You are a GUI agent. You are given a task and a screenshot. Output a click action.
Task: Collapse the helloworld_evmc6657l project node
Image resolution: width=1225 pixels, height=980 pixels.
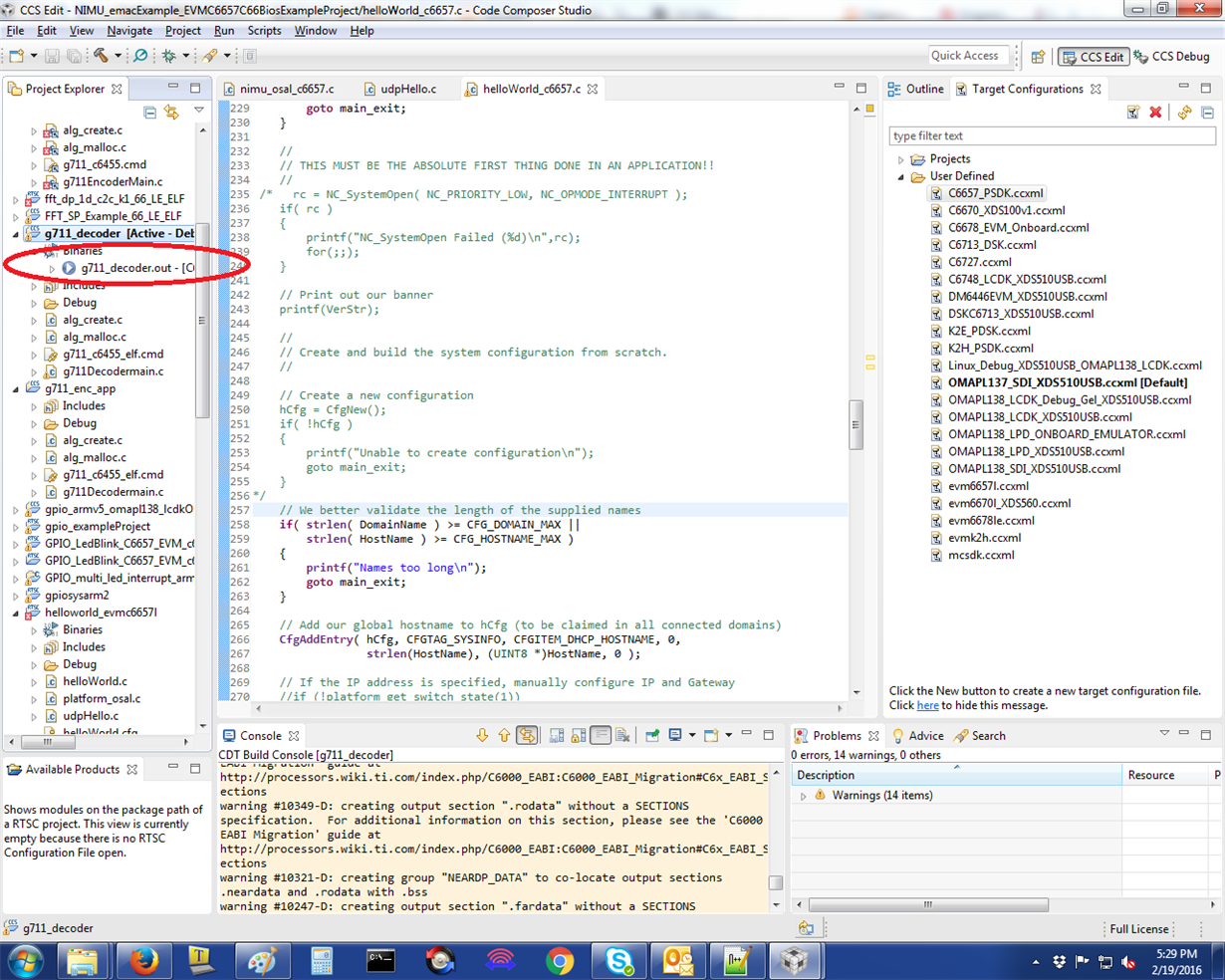click(16, 612)
